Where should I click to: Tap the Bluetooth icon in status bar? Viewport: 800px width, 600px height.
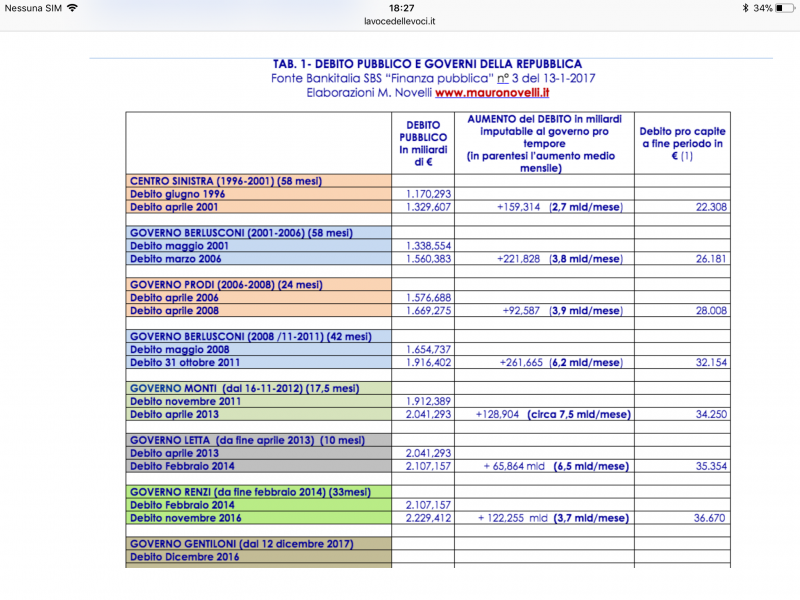pos(745,8)
